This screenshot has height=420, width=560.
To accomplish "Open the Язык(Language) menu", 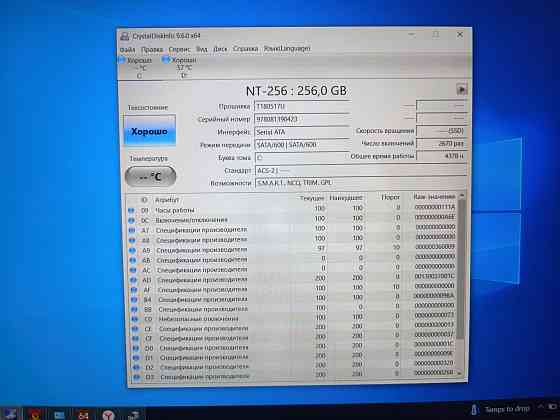I will (x=287, y=48).
